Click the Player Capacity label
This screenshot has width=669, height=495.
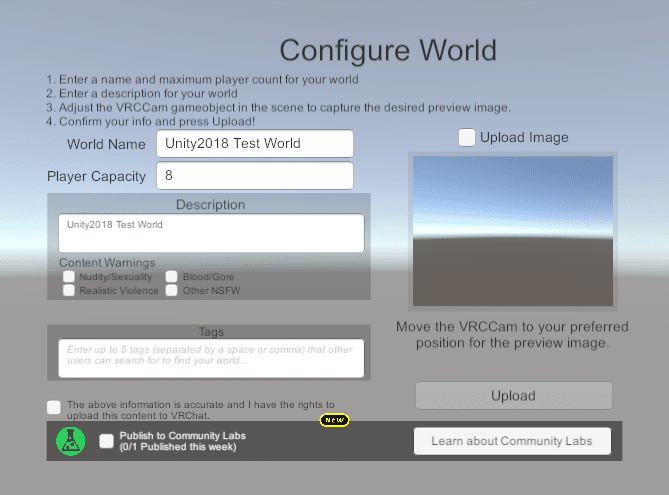pyautogui.click(x=96, y=176)
